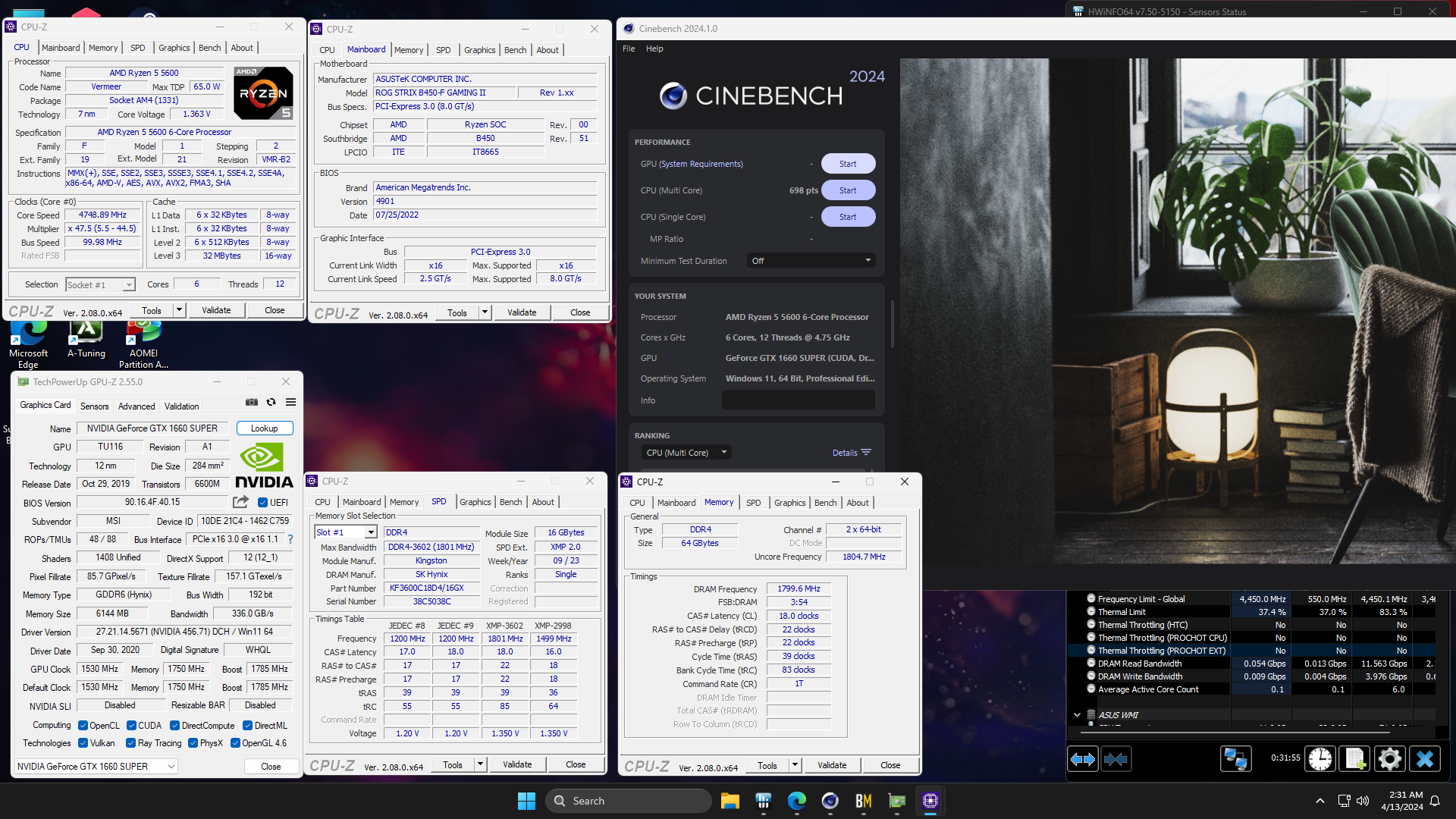The image size is (1456, 819).
Task: Open Tools dropdown arrow in CPU-Z Memory window
Action: pyautogui.click(x=795, y=765)
